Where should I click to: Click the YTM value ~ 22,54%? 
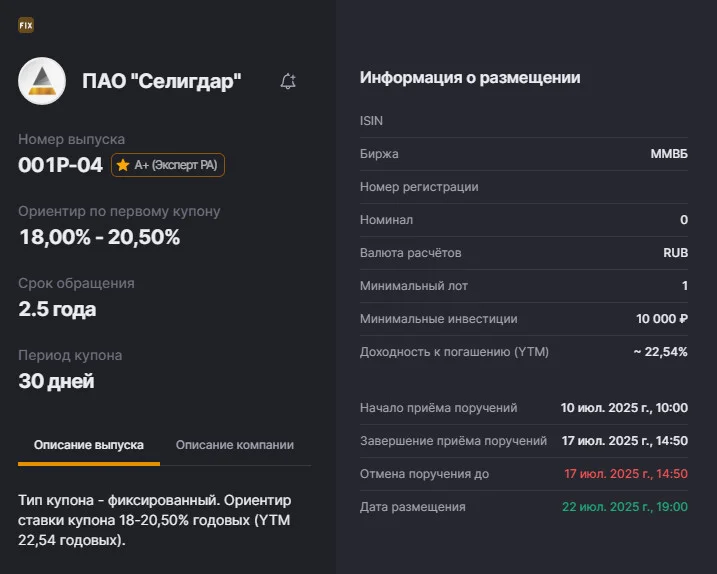(x=660, y=351)
